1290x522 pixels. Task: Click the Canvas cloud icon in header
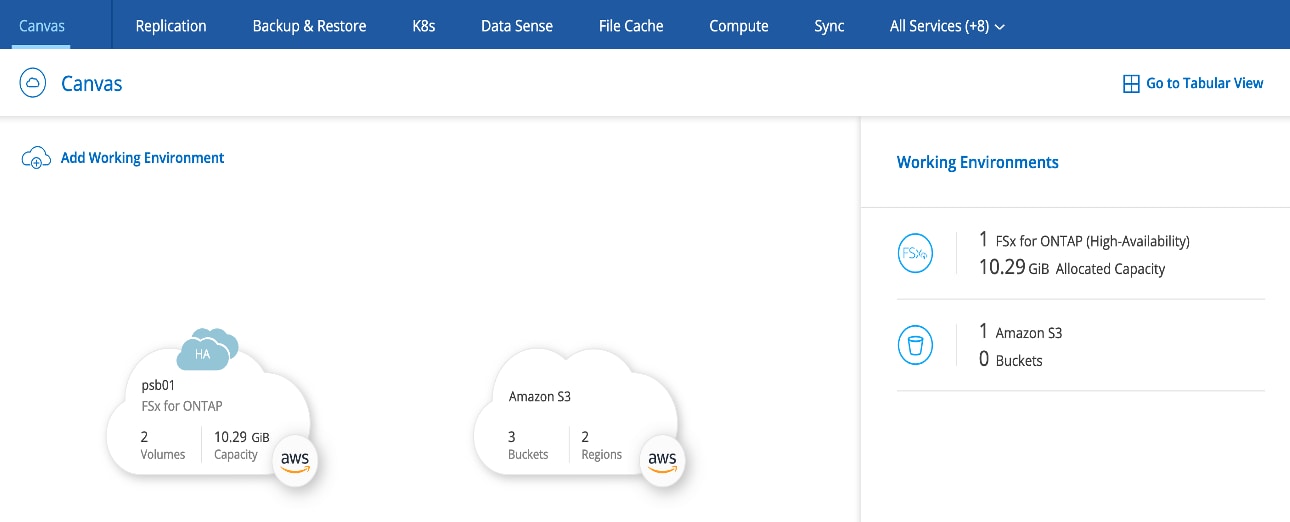tap(33, 83)
